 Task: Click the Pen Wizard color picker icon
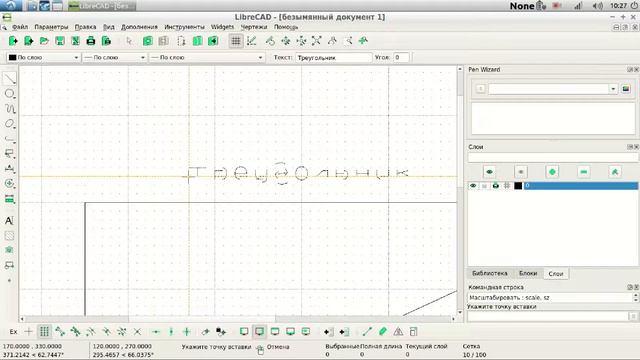pyautogui.click(x=626, y=89)
